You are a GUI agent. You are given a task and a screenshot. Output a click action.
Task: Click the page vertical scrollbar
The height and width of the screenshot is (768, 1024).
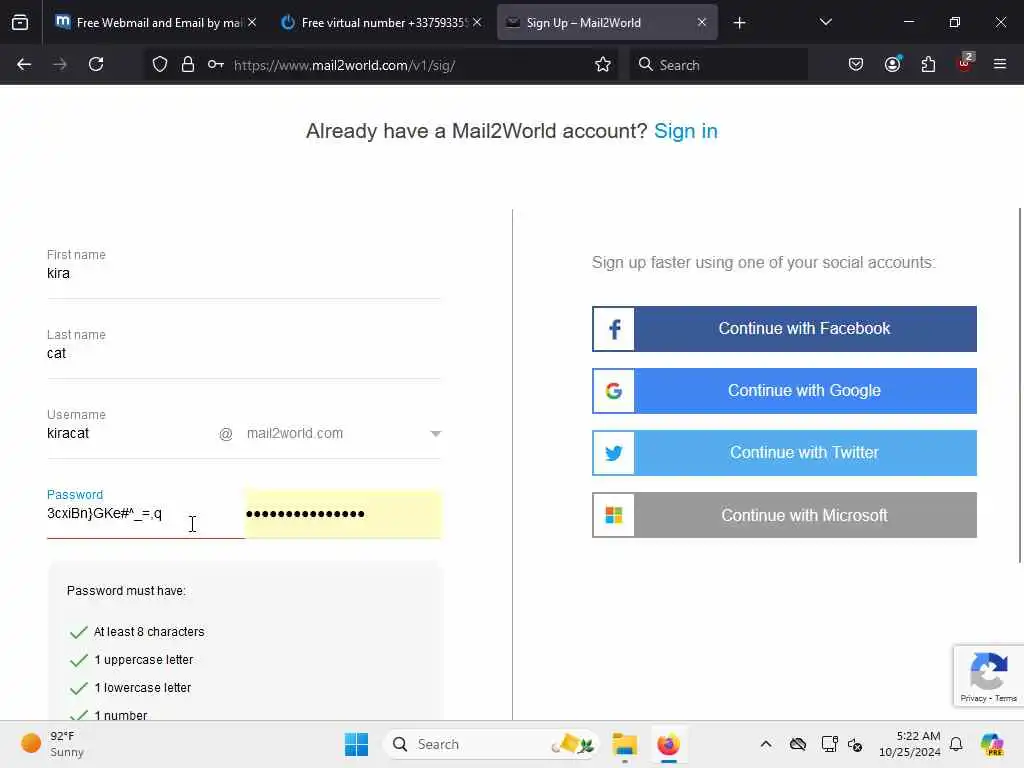(1019, 385)
